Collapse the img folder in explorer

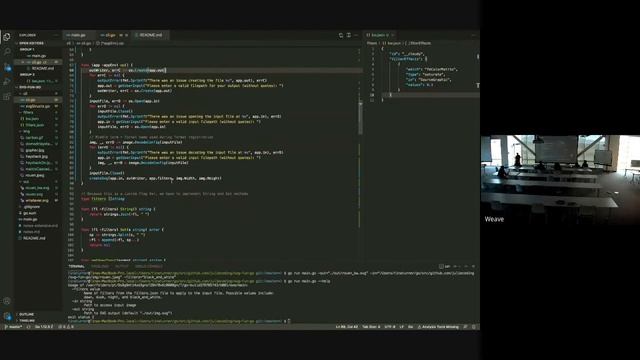[x=38, y=131]
